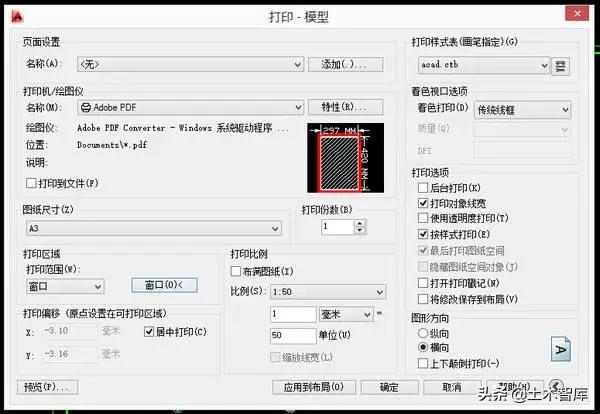This screenshot has height=414, width=600.
Task: Click disabled 缩放线宽 (scale lineweights) checkbox
Action: click(275, 357)
